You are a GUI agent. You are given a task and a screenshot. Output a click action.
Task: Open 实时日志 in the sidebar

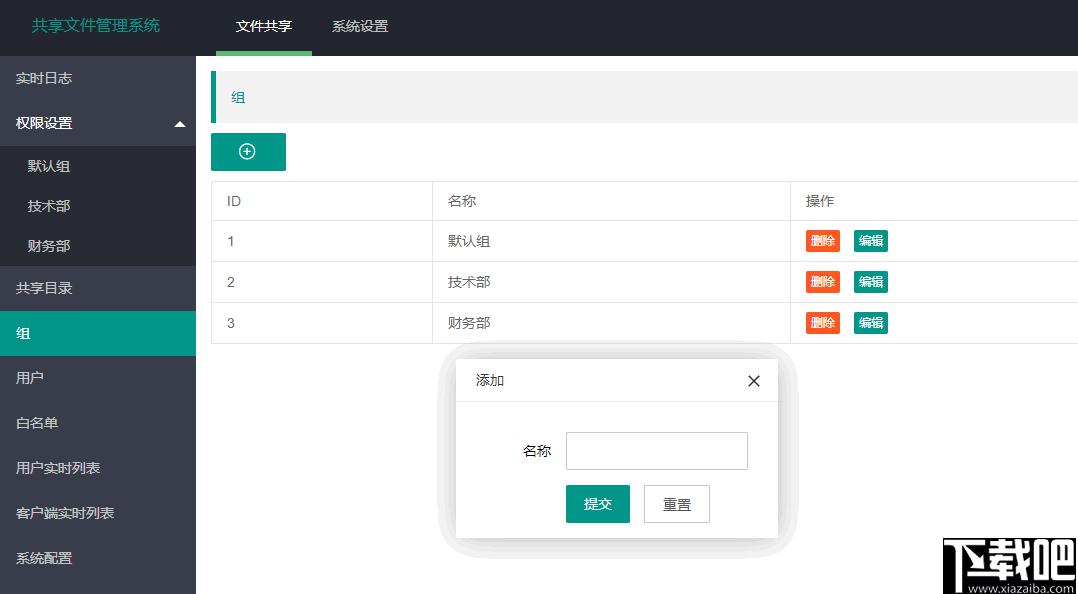coord(98,78)
